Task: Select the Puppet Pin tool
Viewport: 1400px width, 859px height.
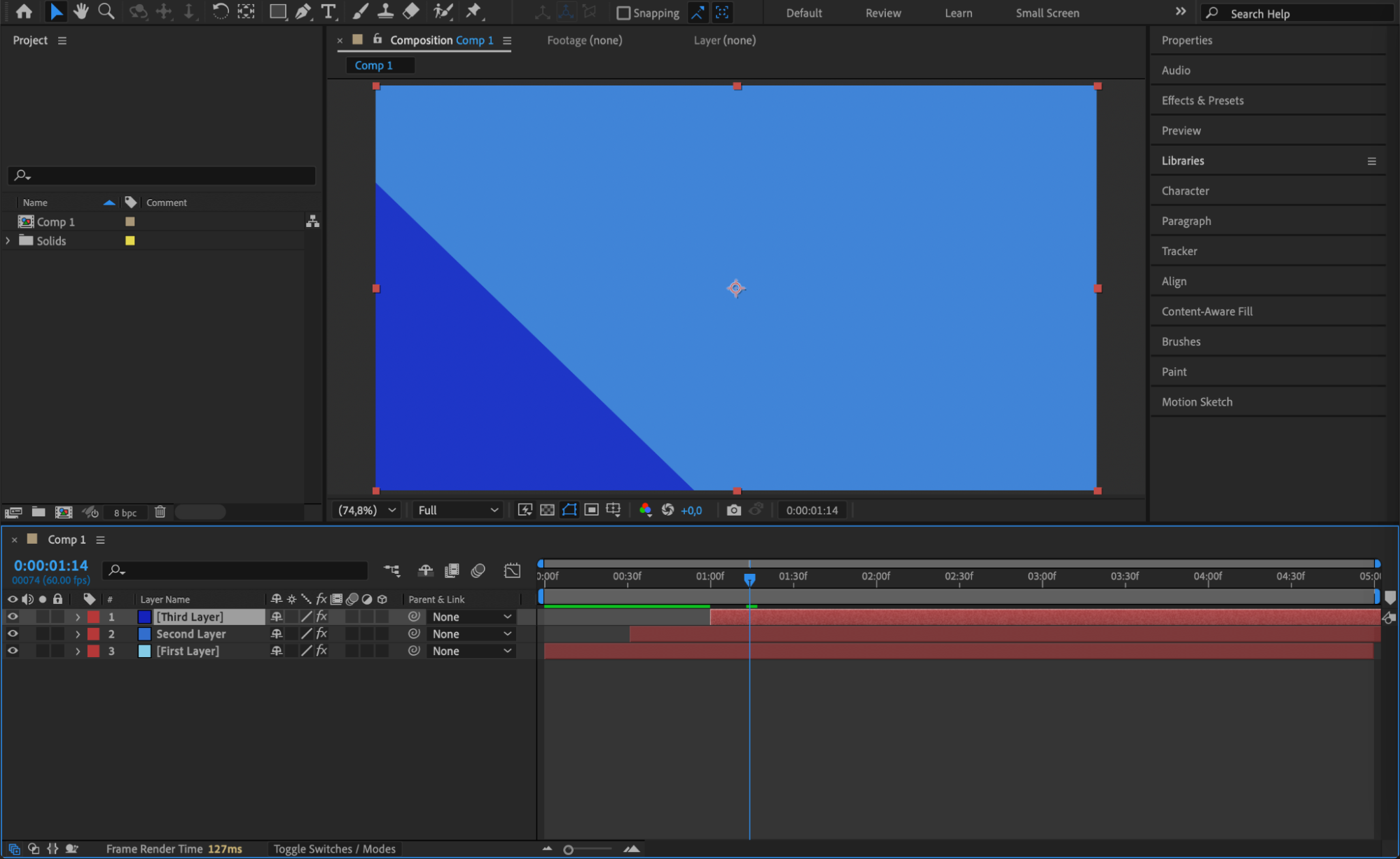Action: [x=474, y=11]
